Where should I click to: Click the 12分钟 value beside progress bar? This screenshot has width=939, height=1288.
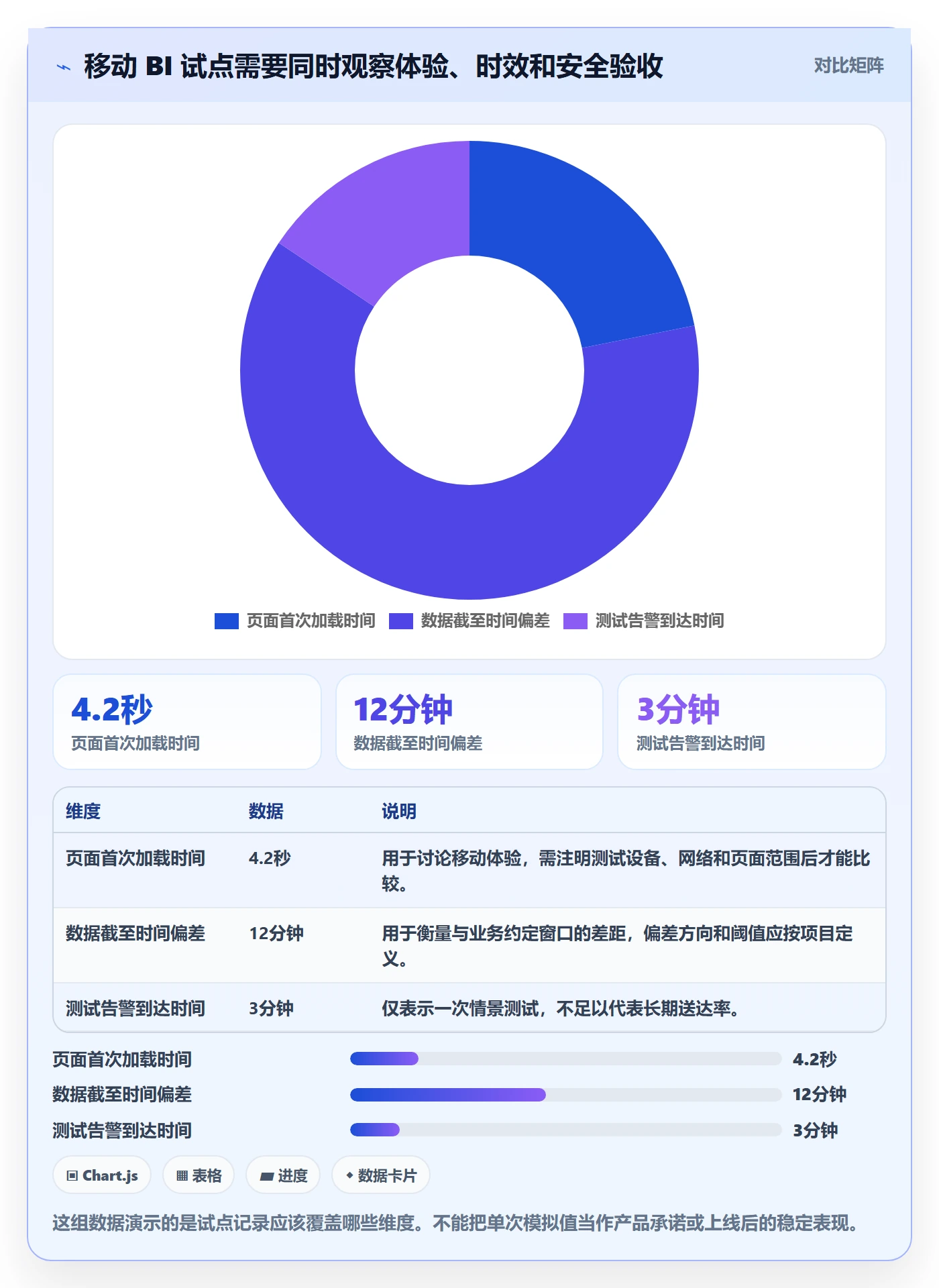click(820, 1094)
